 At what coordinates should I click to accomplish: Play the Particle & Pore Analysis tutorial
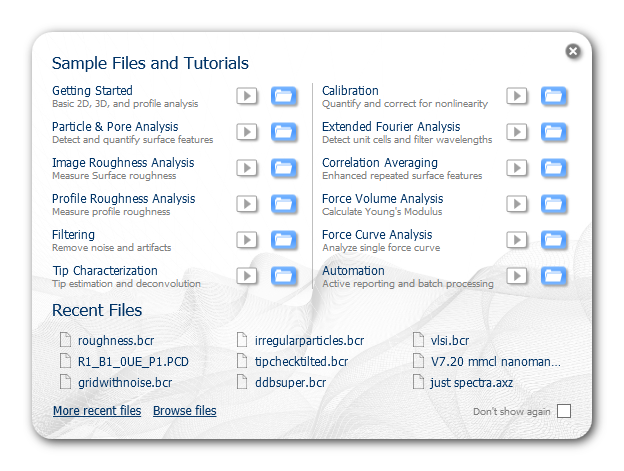pyautogui.click(x=247, y=132)
